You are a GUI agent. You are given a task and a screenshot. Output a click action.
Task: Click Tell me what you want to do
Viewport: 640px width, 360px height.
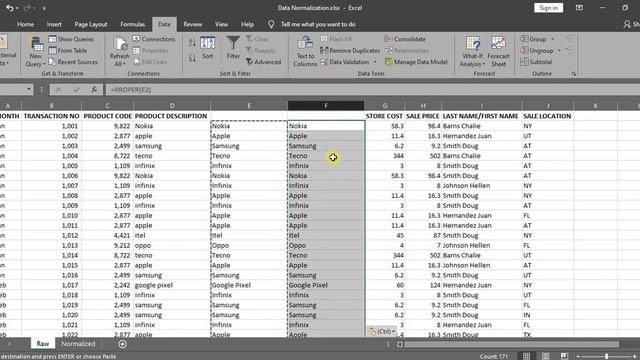pos(318,24)
